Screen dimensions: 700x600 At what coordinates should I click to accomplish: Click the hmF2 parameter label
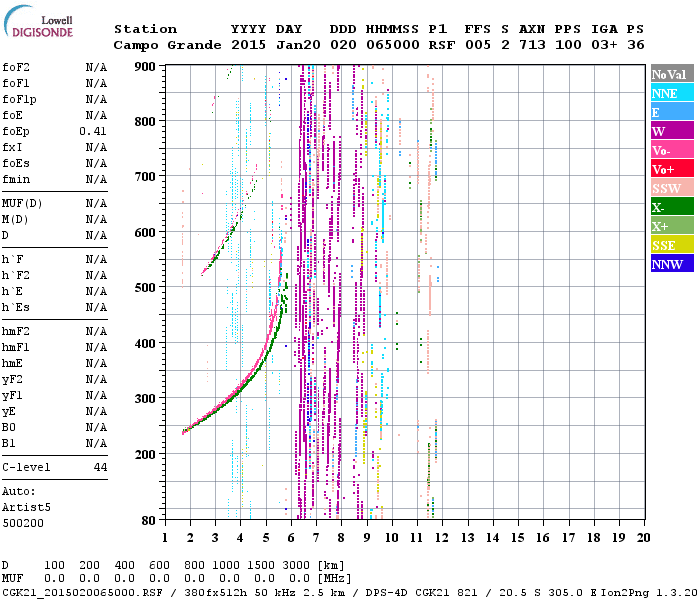pos(16,331)
